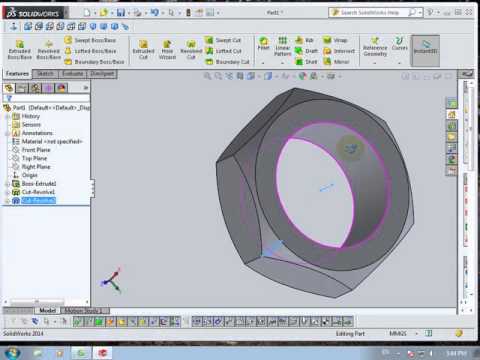Screen dimensions: 480x360
Task: Select the Linear Pattern tool
Action: pos(283,46)
